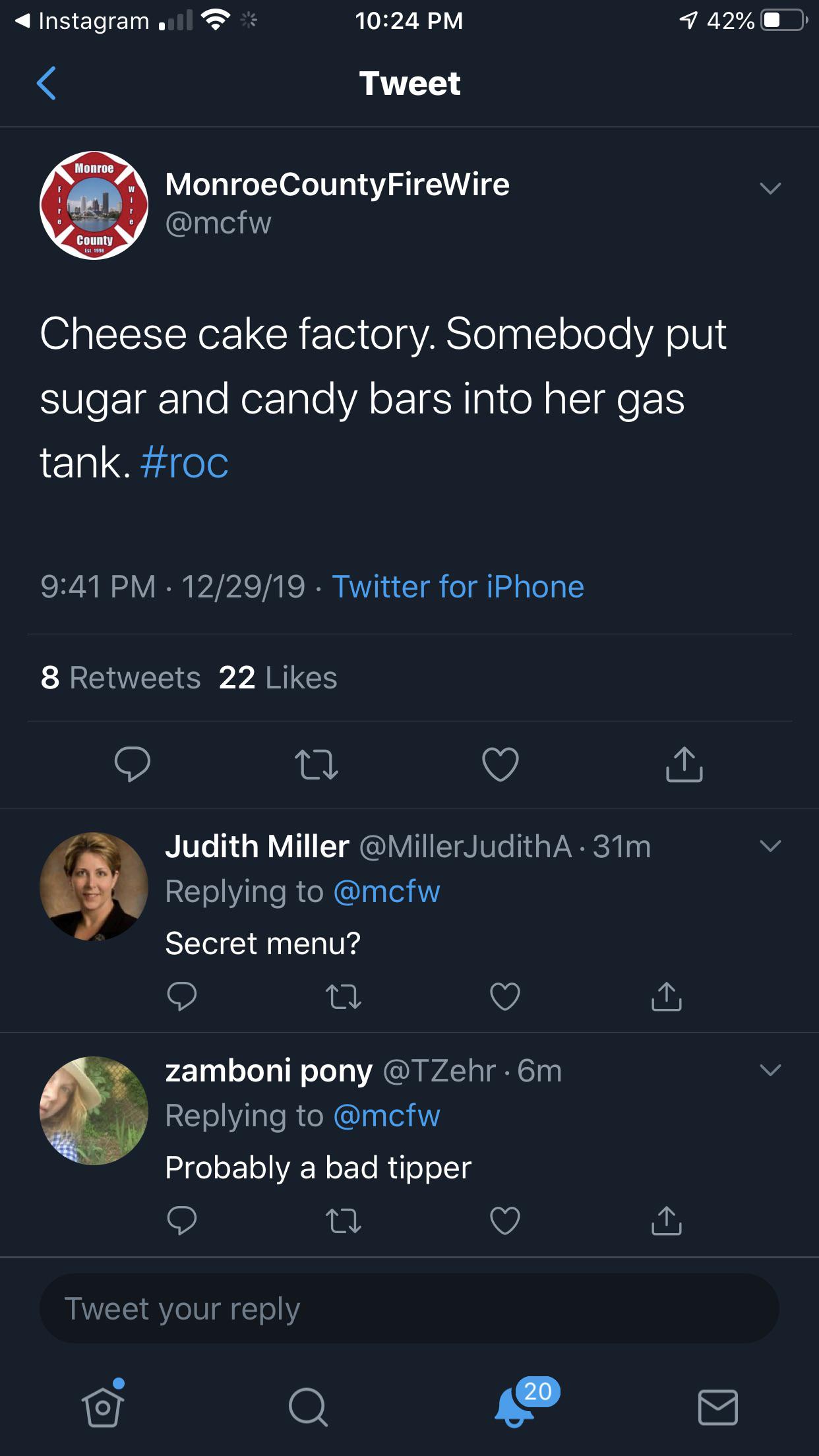Open @mcfw mention in Judith's reply
Image resolution: width=819 pixels, height=1456 pixels.
pos(386,891)
